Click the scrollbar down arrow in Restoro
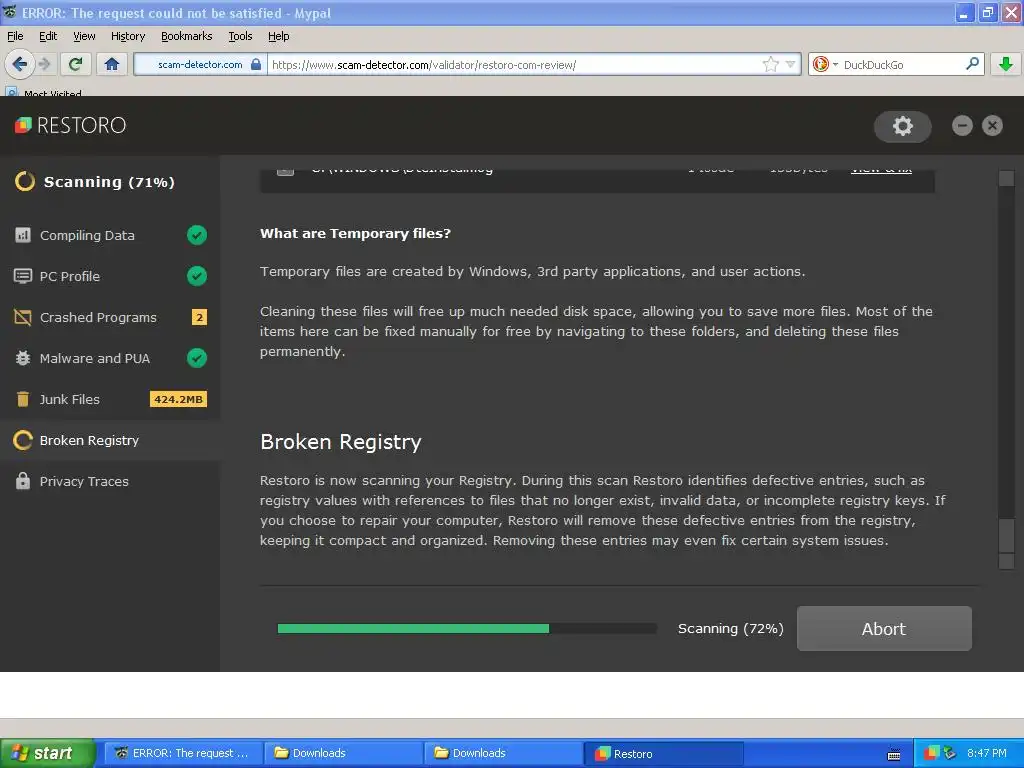1024x768 pixels. click(1006, 561)
